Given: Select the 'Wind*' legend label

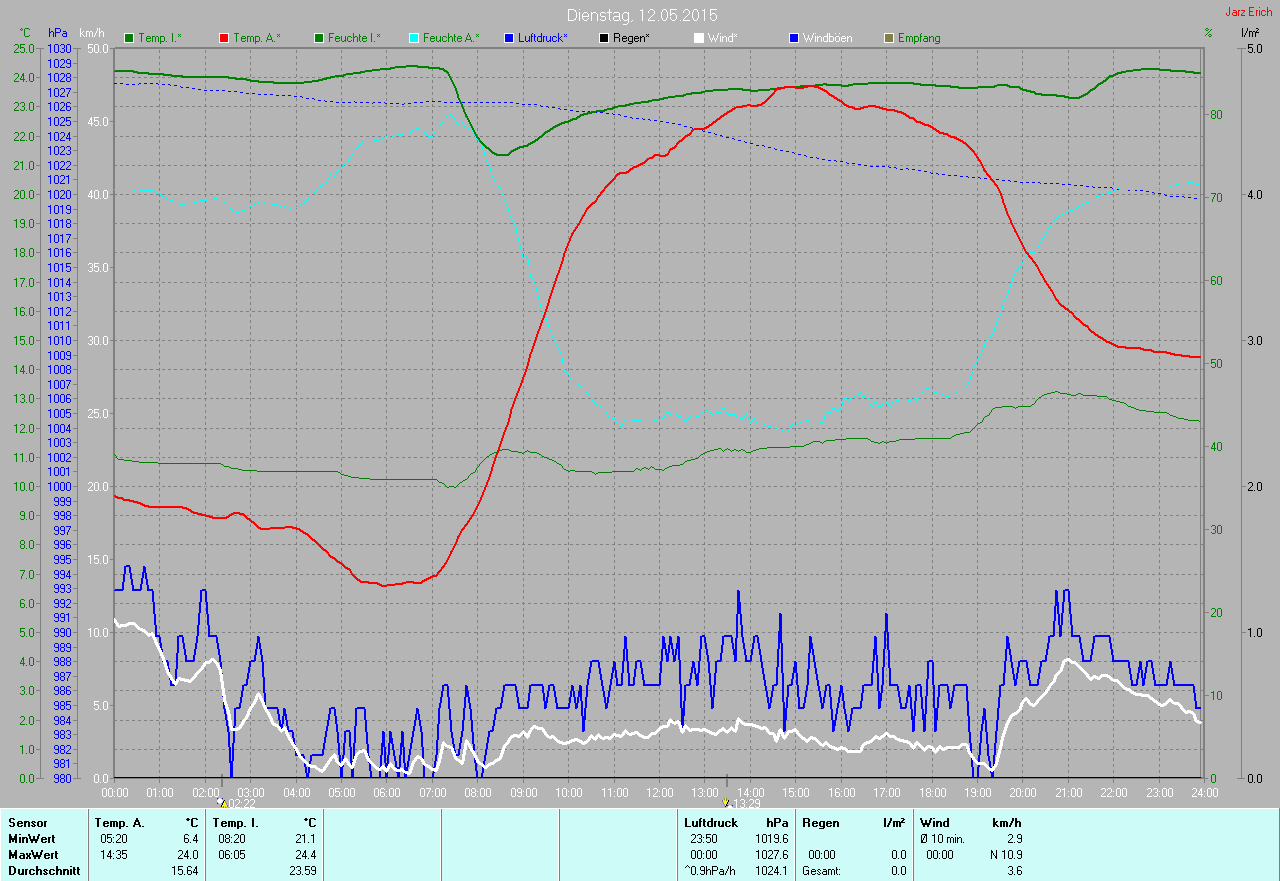Looking at the screenshot, I should tap(723, 38).
